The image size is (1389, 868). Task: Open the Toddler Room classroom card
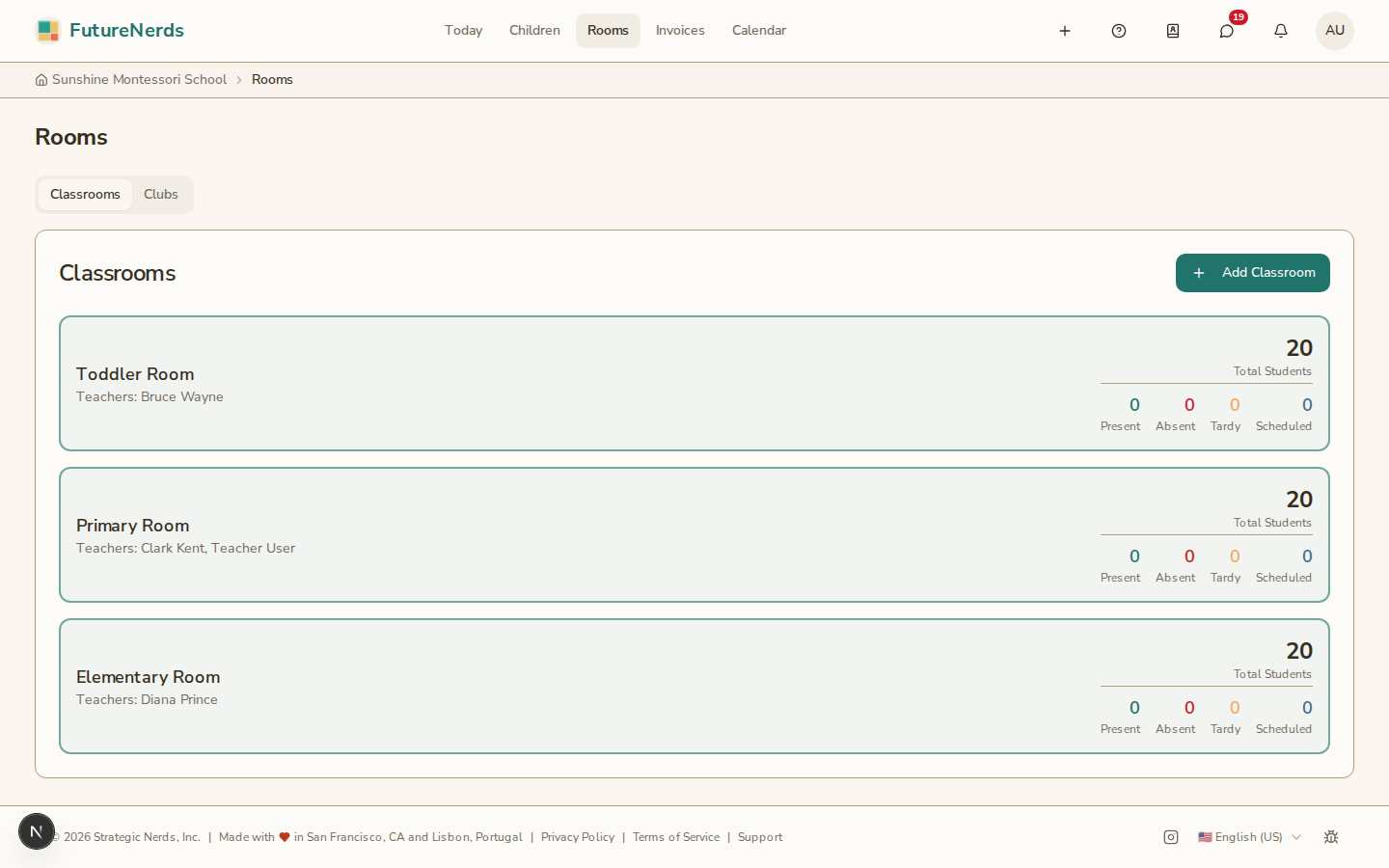[694, 384]
